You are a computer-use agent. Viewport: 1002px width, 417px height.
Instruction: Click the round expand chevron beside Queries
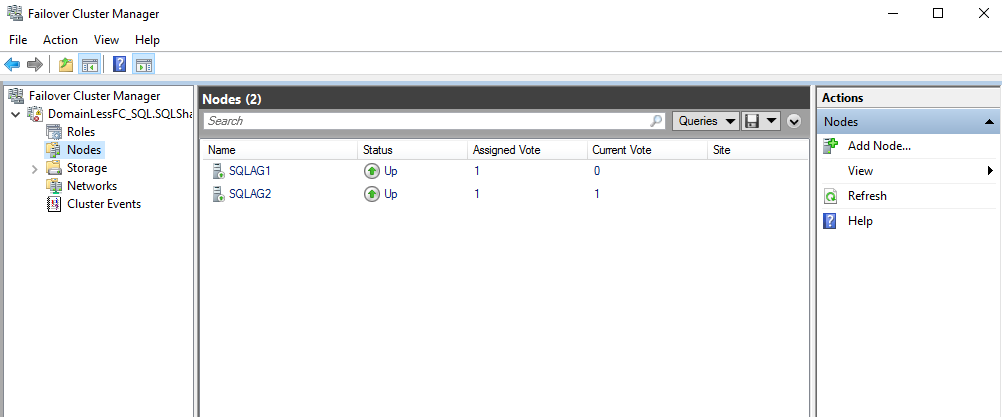point(794,121)
